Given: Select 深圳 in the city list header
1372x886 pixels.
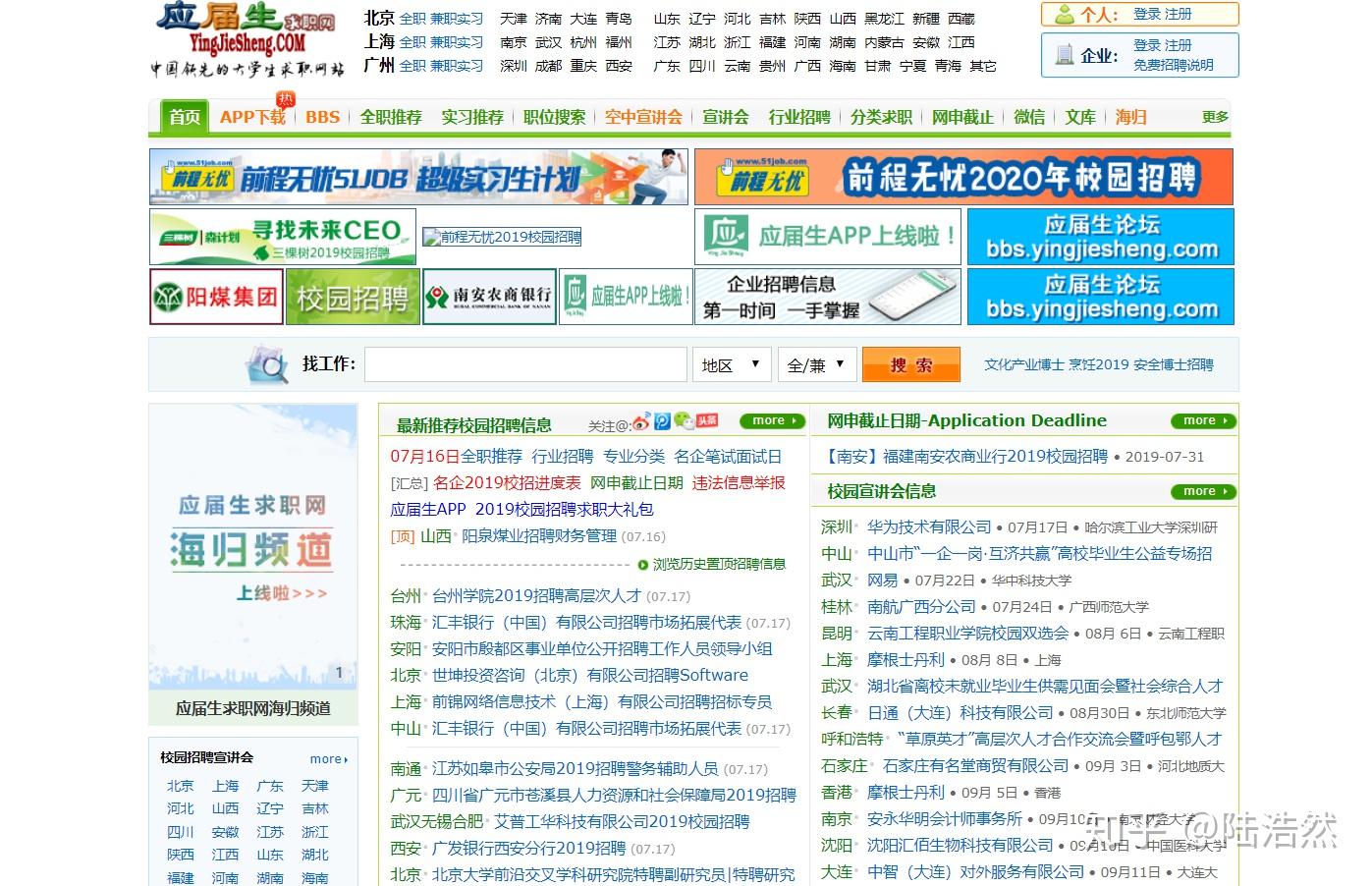Looking at the screenshot, I should click(x=514, y=66).
